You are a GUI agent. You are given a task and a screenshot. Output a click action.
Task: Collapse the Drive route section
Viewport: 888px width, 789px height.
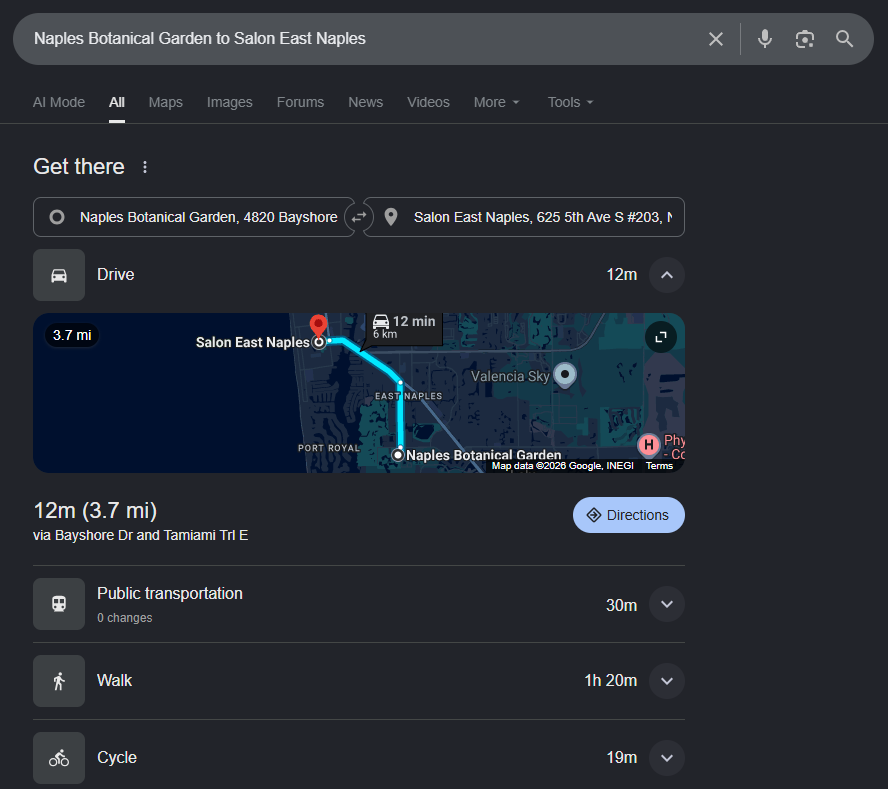[667, 275]
